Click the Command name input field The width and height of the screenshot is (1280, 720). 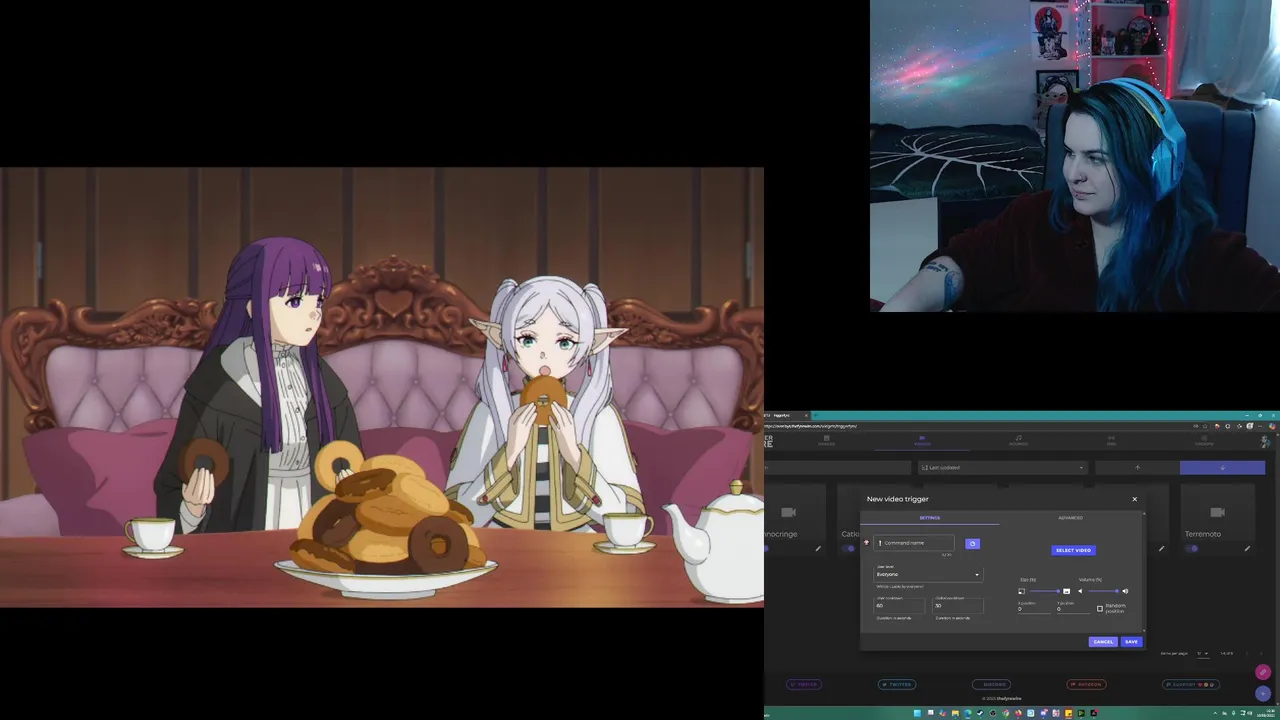click(x=914, y=543)
